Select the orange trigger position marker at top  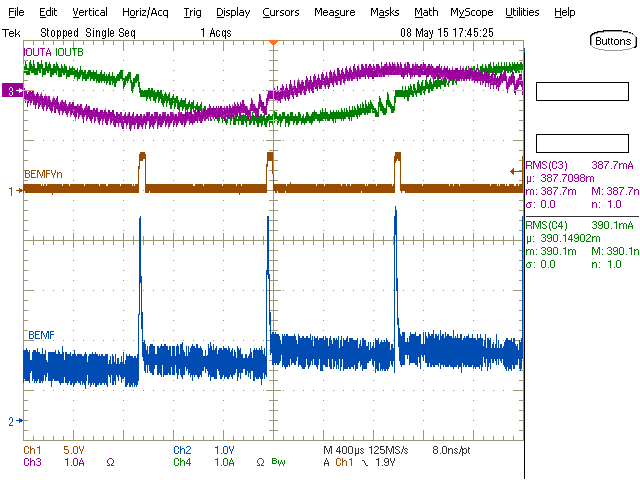point(273,43)
